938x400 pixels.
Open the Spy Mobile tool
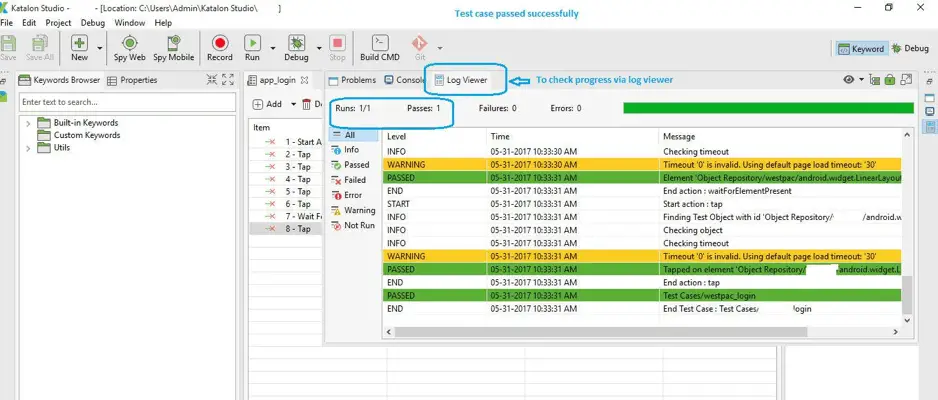click(x=173, y=47)
